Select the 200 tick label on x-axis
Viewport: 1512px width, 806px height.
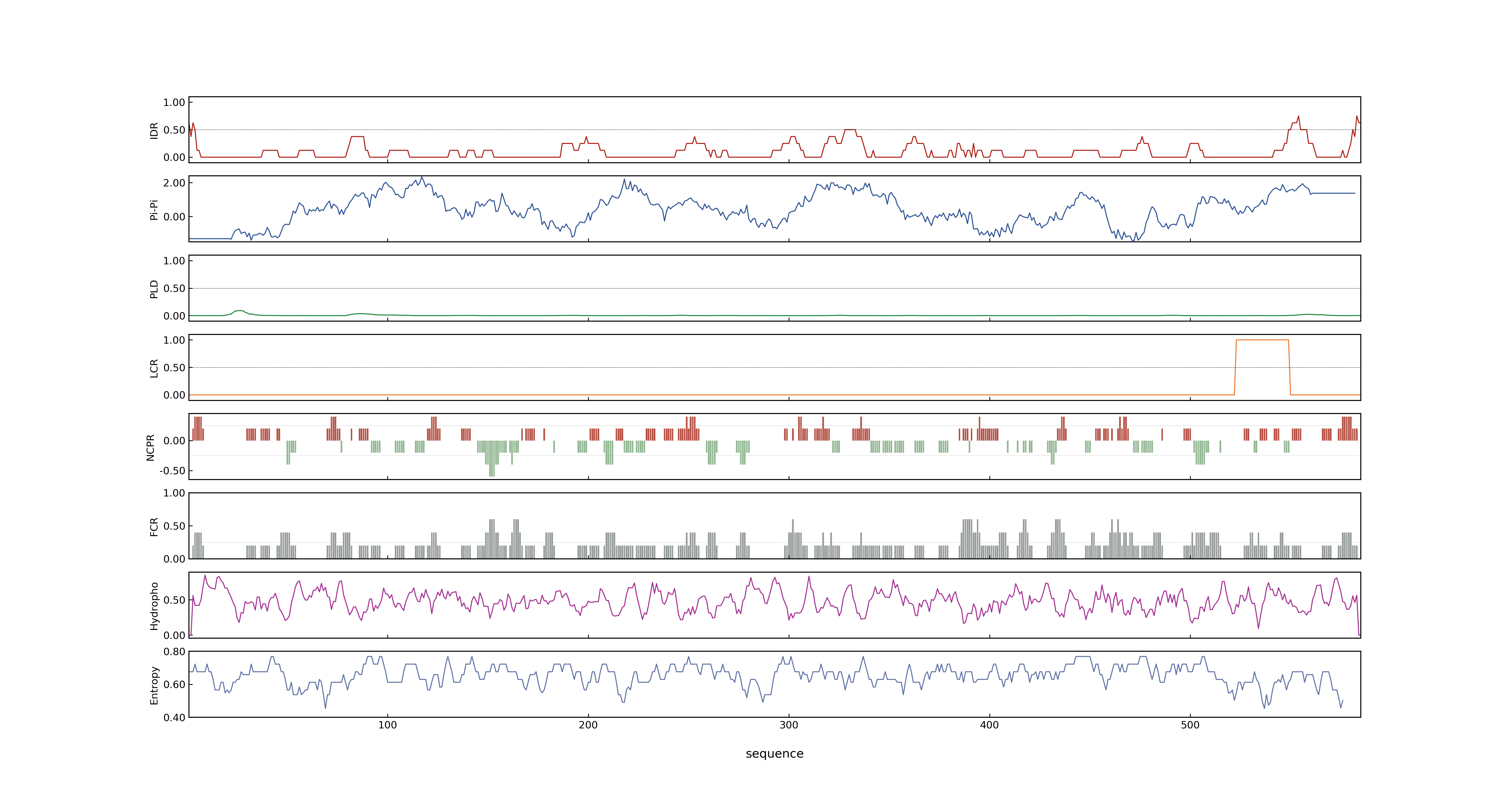click(x=588, y=725)
